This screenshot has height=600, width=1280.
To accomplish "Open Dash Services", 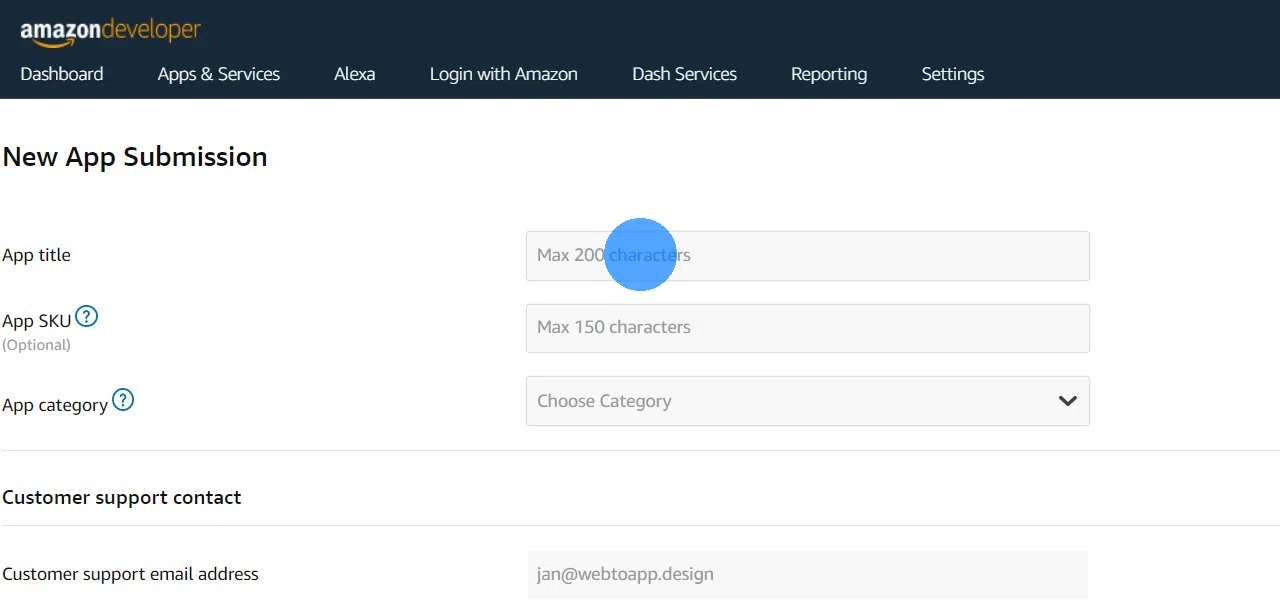I will [684, 74].
